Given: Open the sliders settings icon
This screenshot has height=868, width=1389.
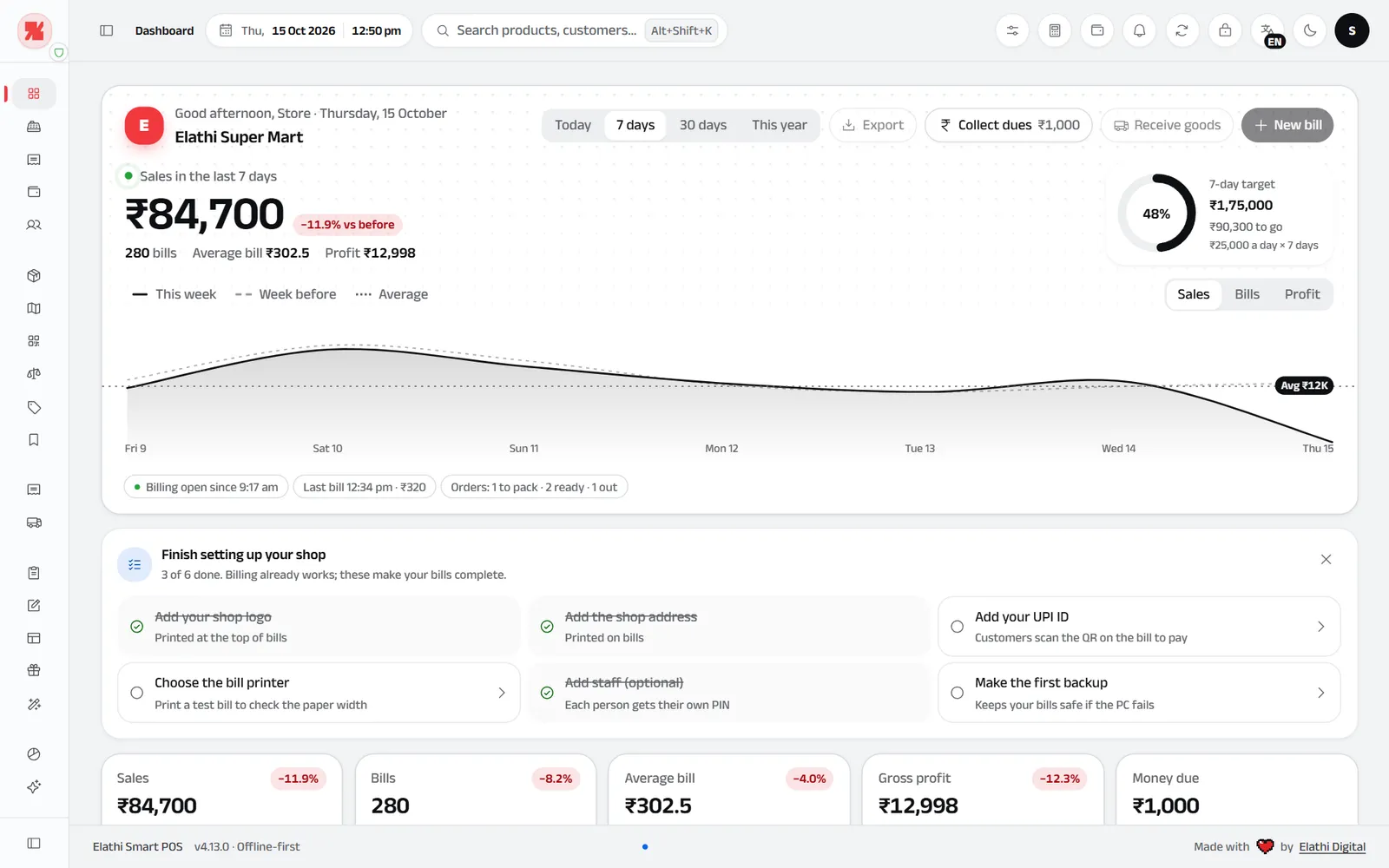Looking at the screenshot, I should [1012, 30].
